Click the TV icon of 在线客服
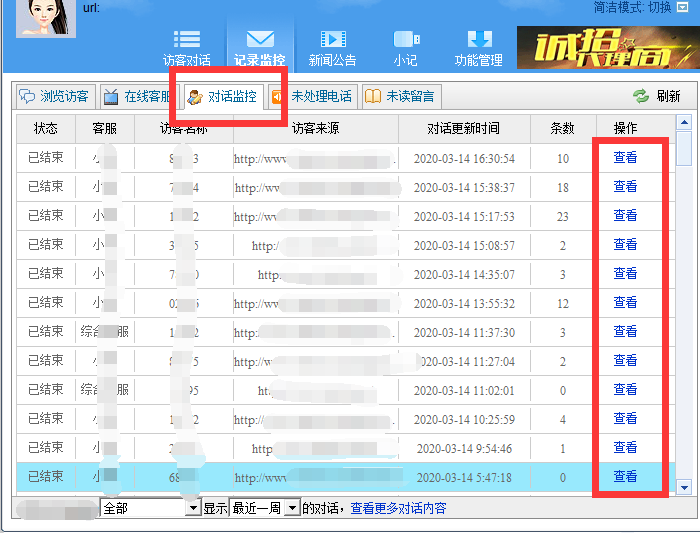 (x=111, y=96)
